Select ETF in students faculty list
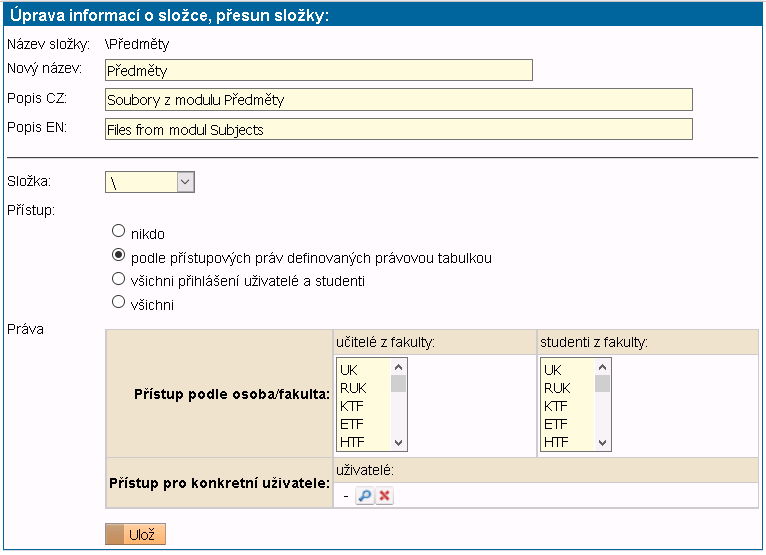 566,424
